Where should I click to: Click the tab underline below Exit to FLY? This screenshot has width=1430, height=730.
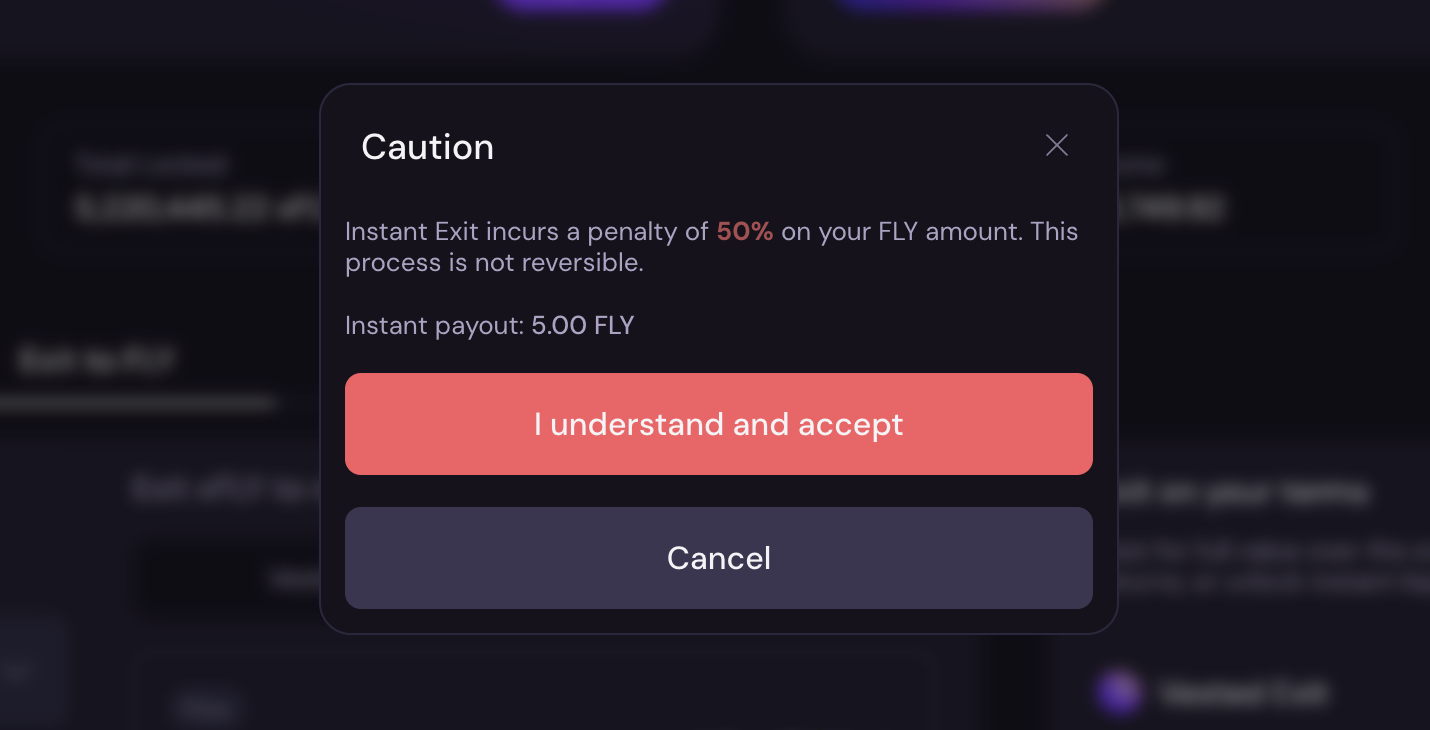click(137, 404)
